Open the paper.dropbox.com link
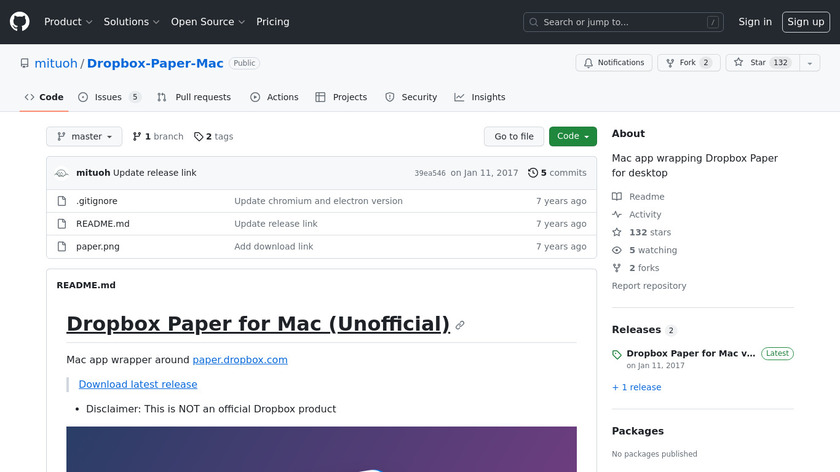The image size is (840, 472). coord(240,359)
